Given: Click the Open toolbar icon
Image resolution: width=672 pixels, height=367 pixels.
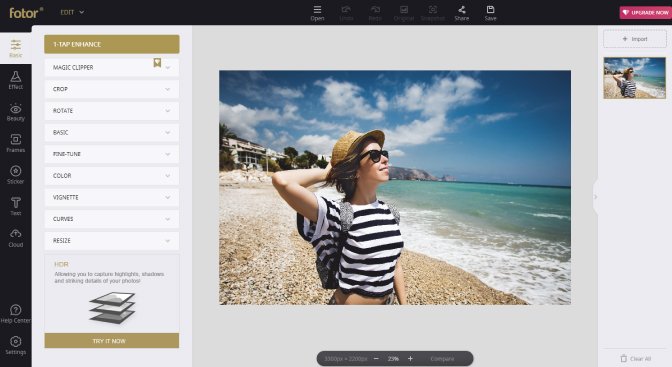Looking at the screenshot, I should [x=317, y=13].
